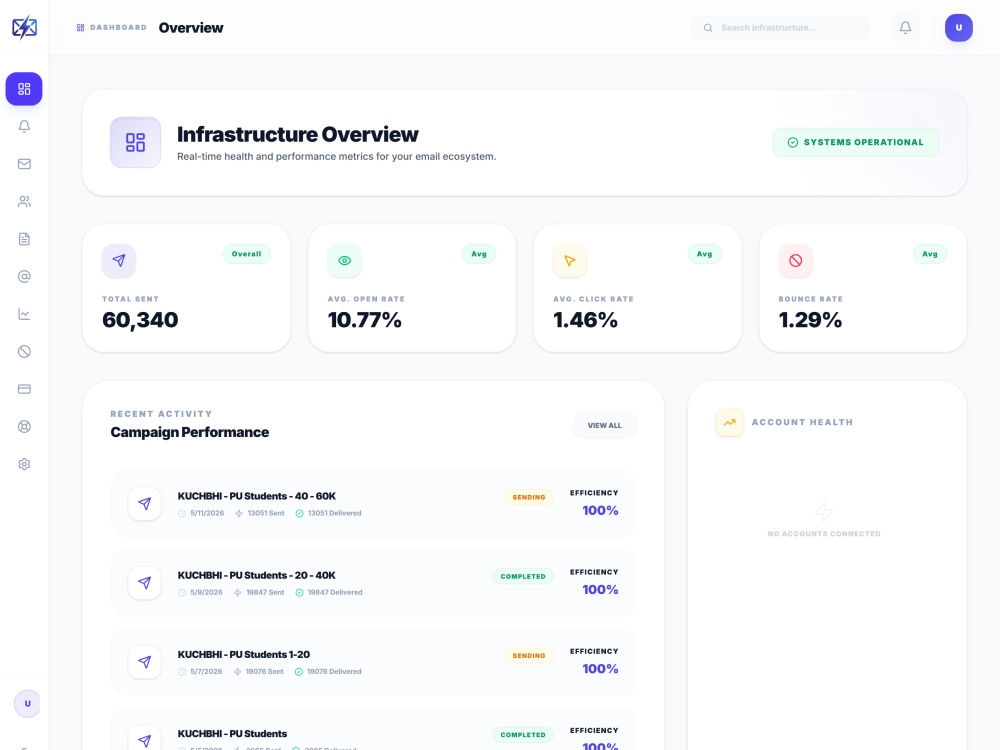Open campaign KUCHBHI - PU Students - 40 - 60K

pyautogui.click(x=256, y=496)
